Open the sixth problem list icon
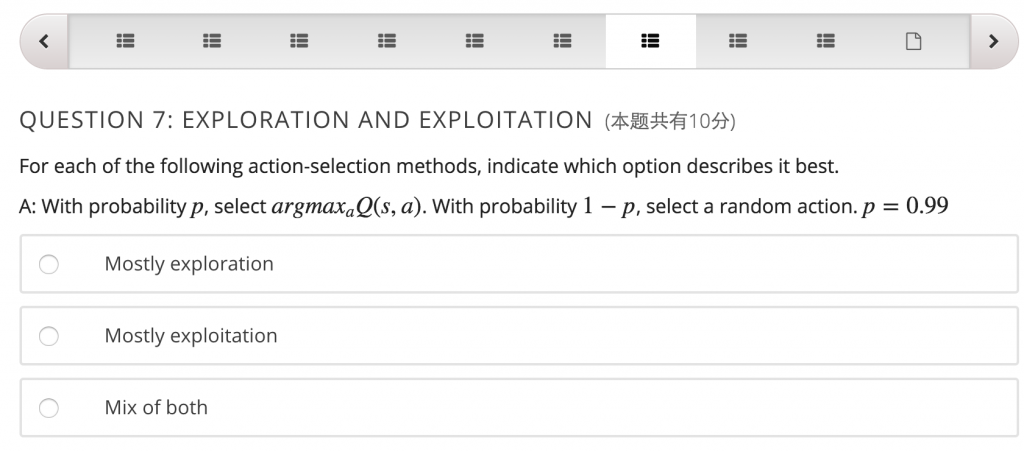Image resolution: width=1024 pixels, height=452 pixels. [563, 42]
